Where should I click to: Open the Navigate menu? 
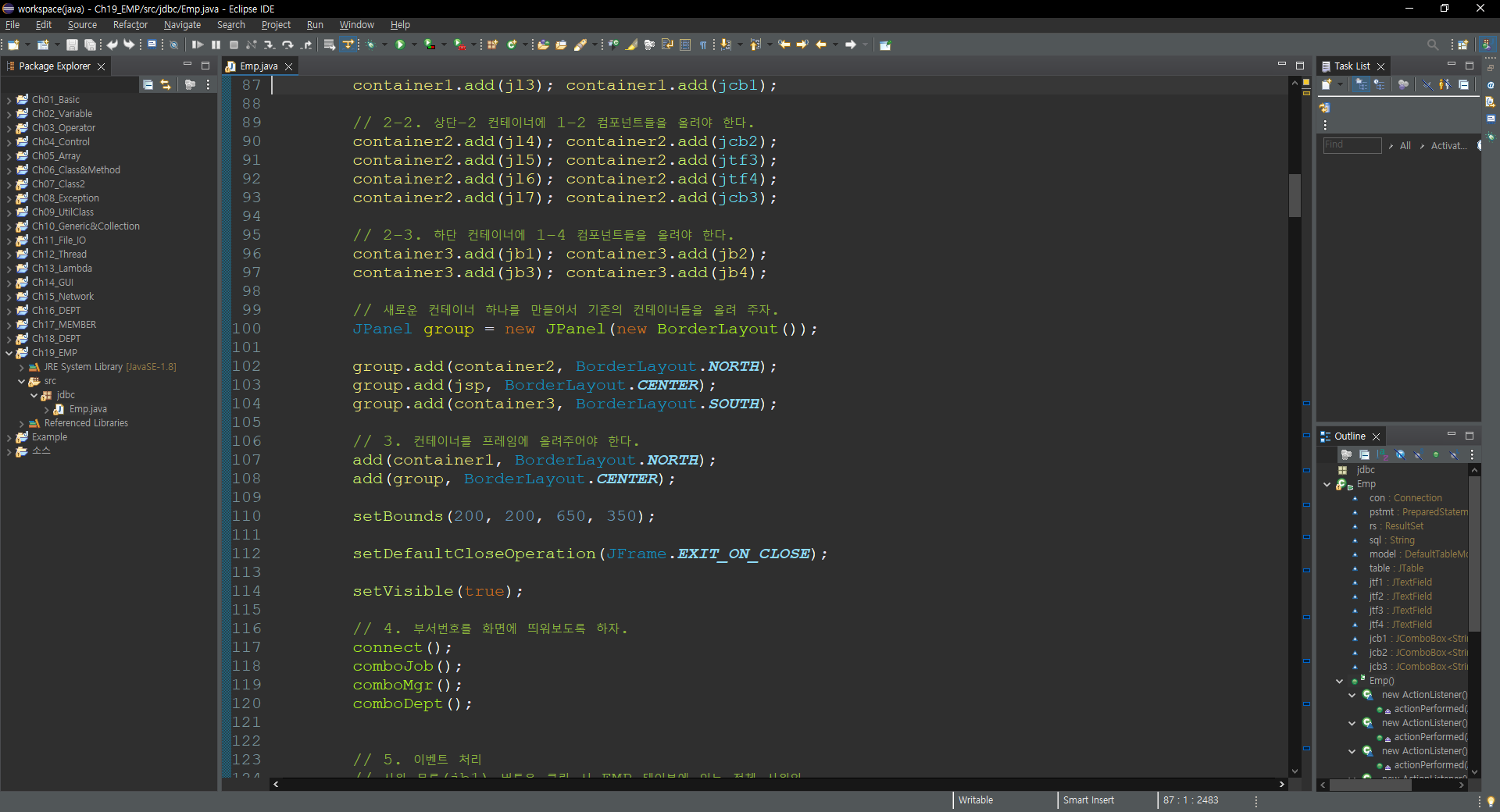point(182,25)
